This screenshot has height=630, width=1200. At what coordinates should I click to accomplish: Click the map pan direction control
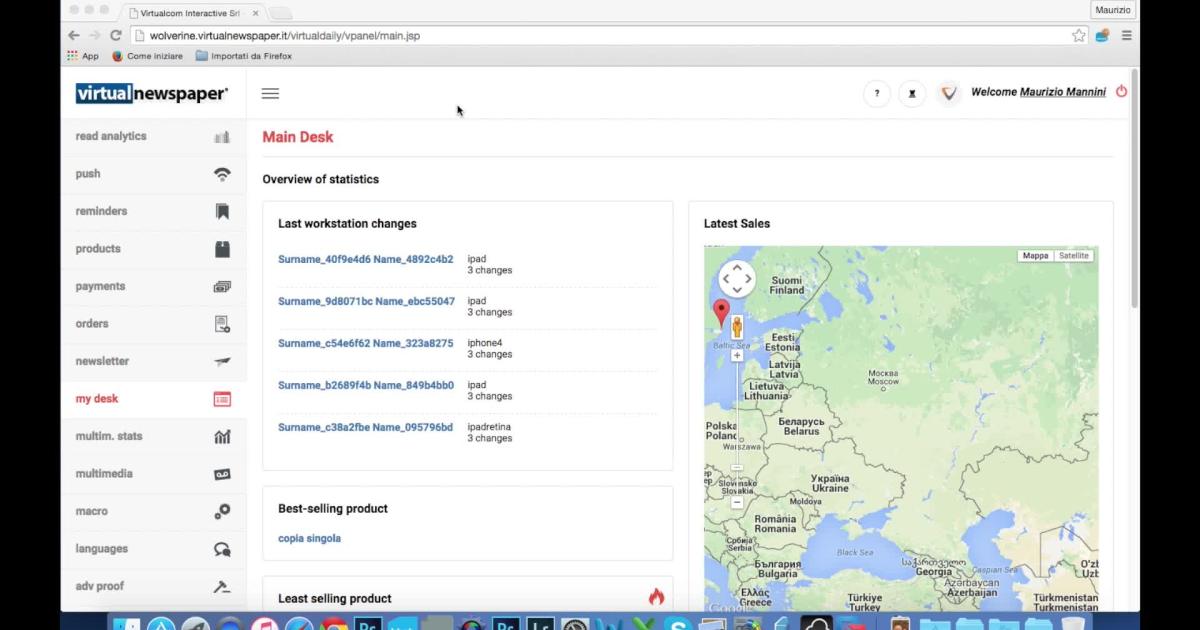tap(737, 279)
